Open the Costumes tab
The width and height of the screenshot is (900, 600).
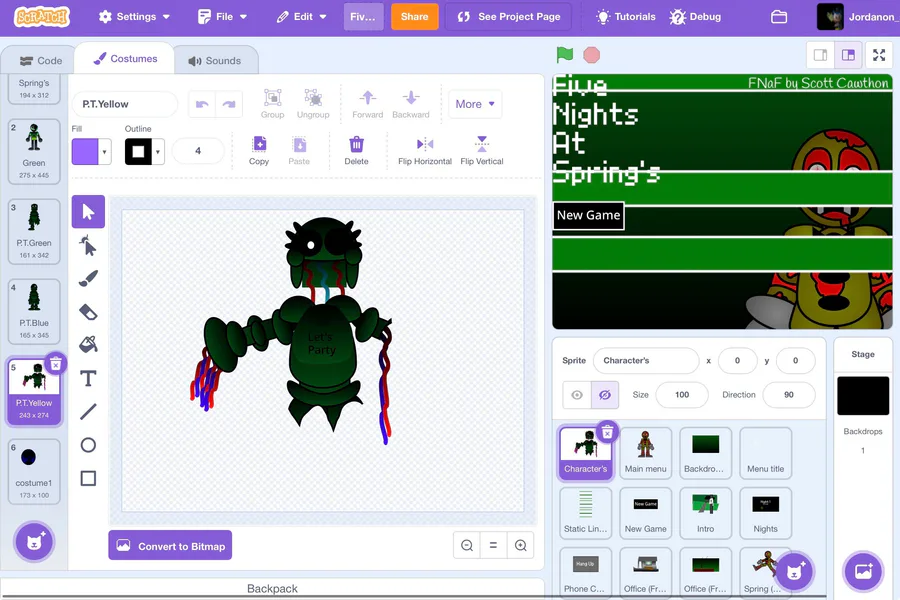(x=125, y=59)
